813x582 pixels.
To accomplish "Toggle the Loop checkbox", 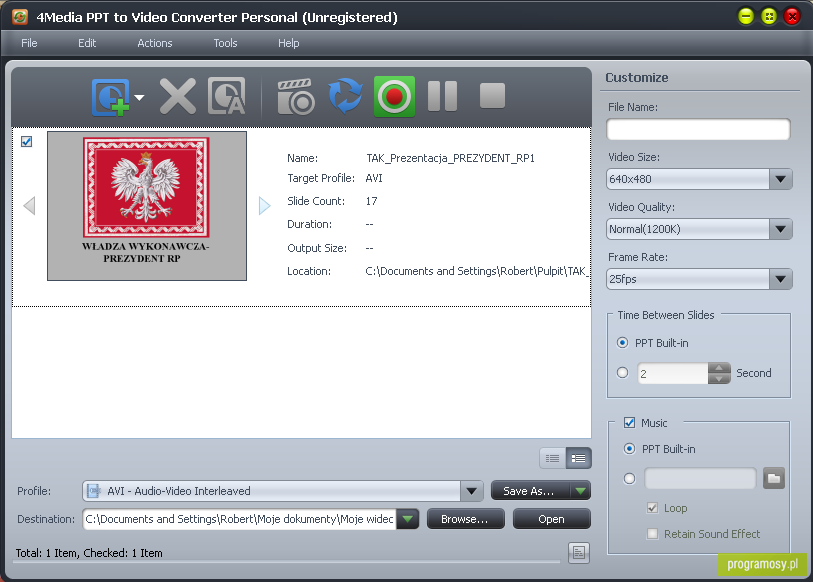I will [653, 508].
